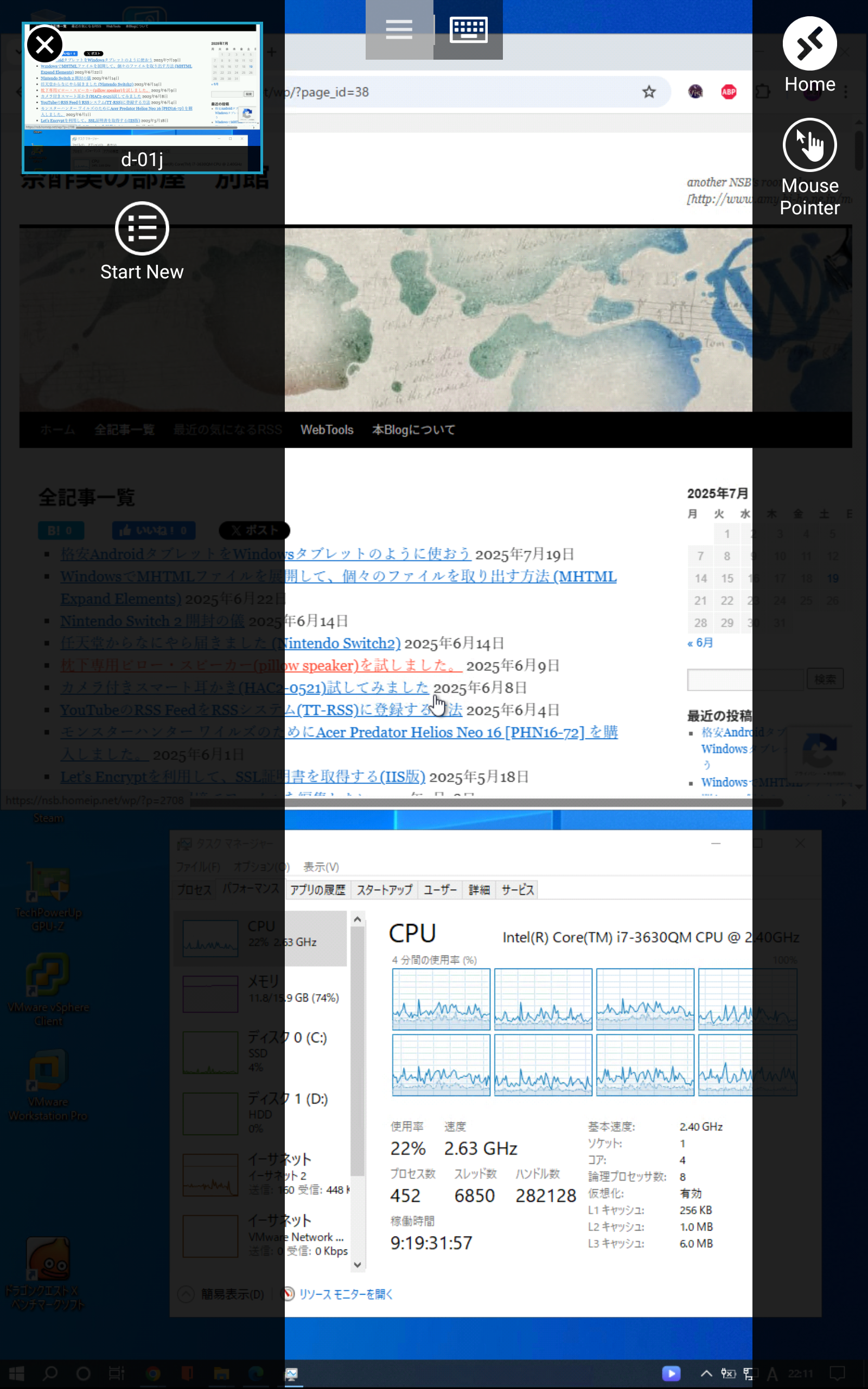
Task: Open リソース モニターを開く link
Action: click(346, 1294)
